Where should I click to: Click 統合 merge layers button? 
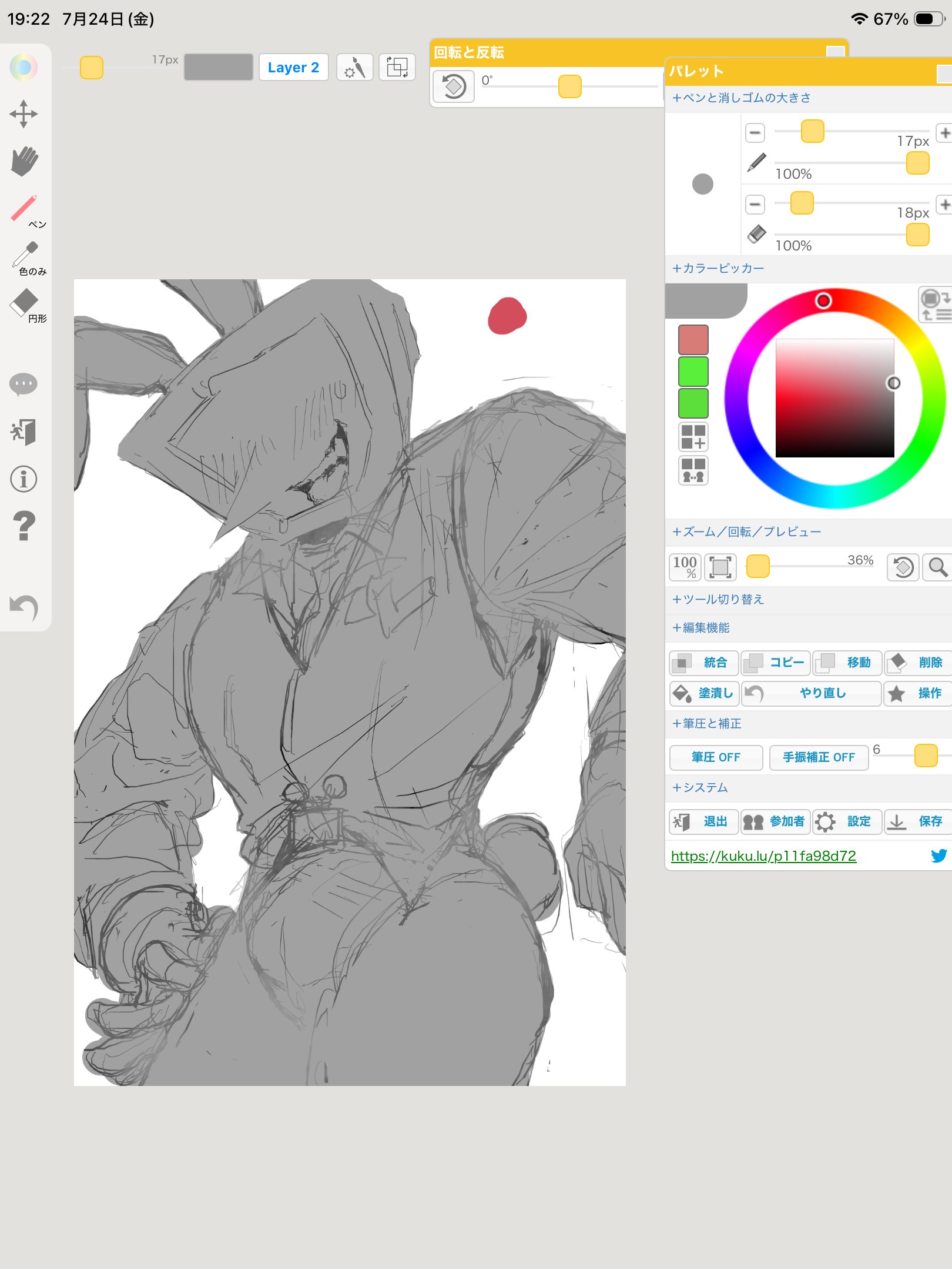704,663
